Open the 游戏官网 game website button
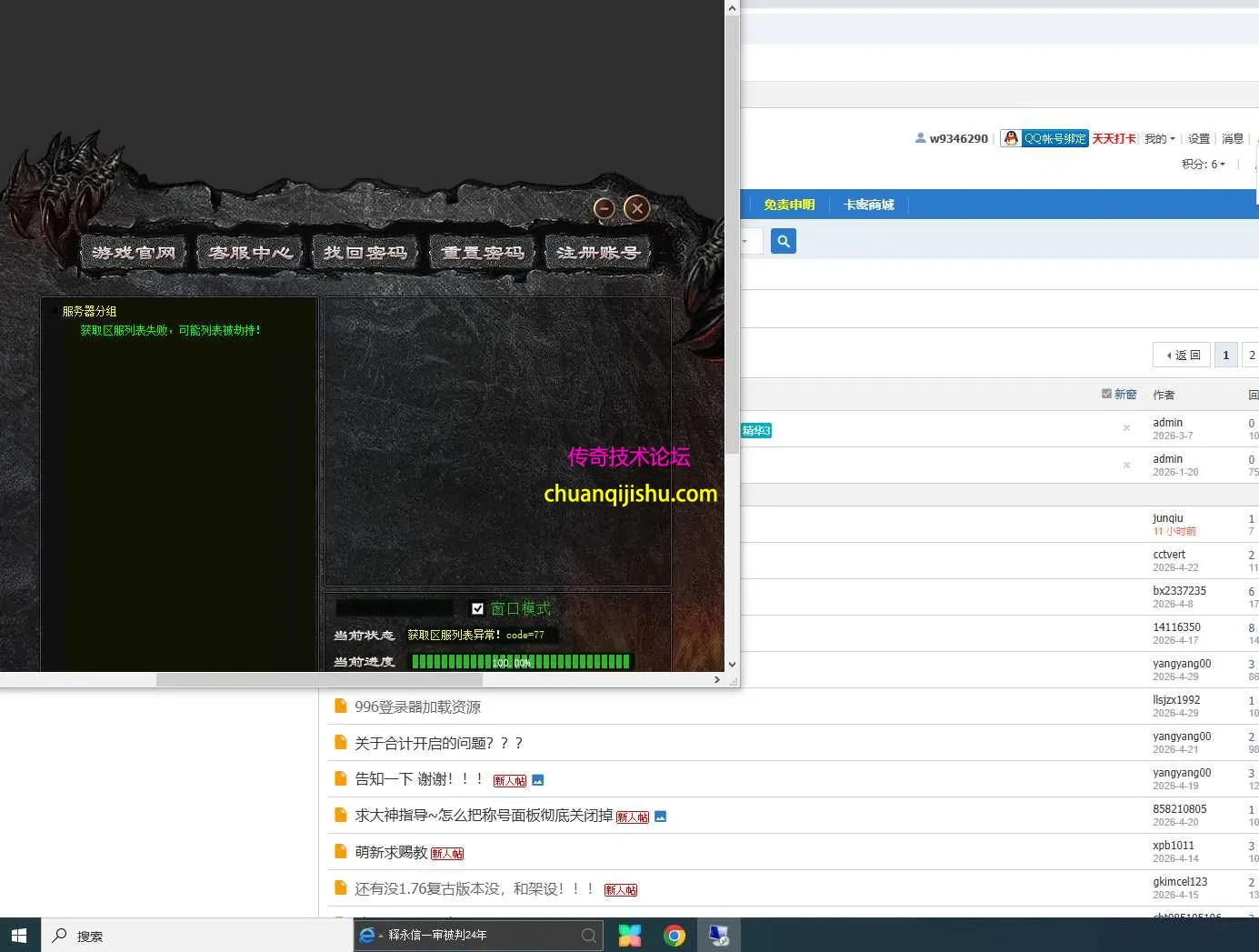Screen dimensions: 1259x952 click(134, 253)
